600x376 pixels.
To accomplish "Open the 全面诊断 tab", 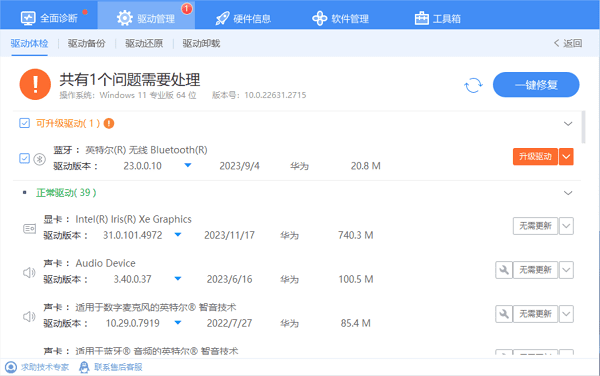I will pyautogui.click(x=49, y=18).
